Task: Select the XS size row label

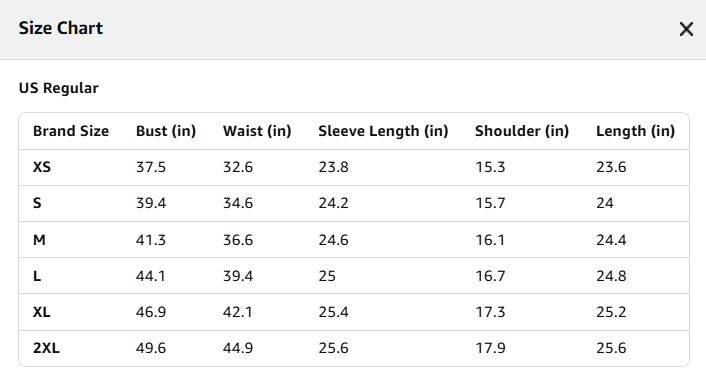Action: [x=42, y=167]
